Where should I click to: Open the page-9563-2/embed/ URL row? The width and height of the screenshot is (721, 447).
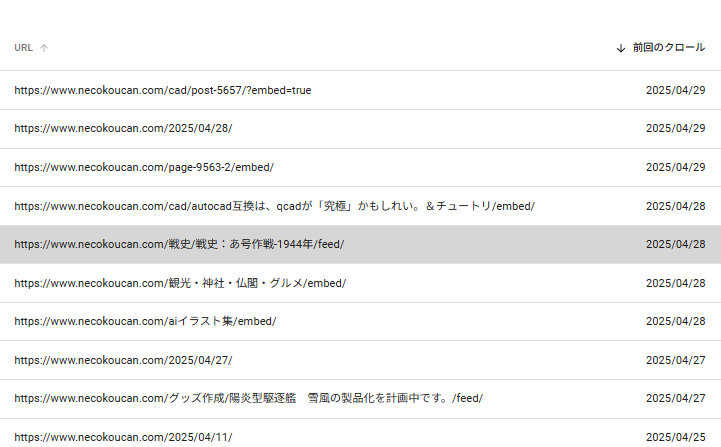360,167
